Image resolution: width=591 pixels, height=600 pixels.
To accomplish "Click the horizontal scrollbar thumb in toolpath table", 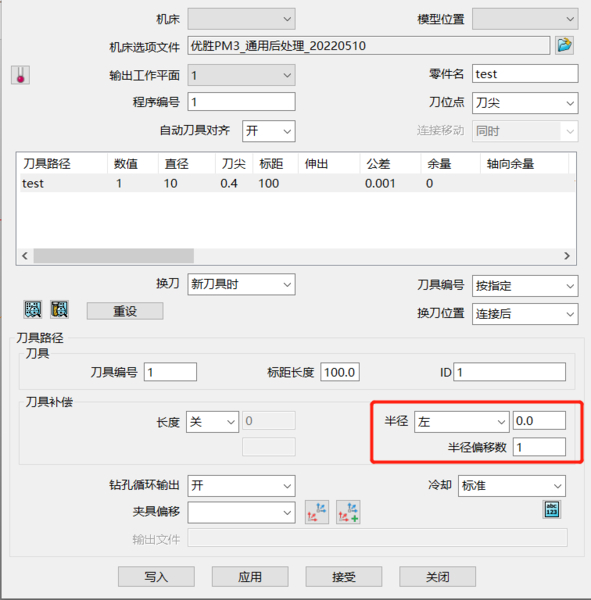I will point(114,256).
